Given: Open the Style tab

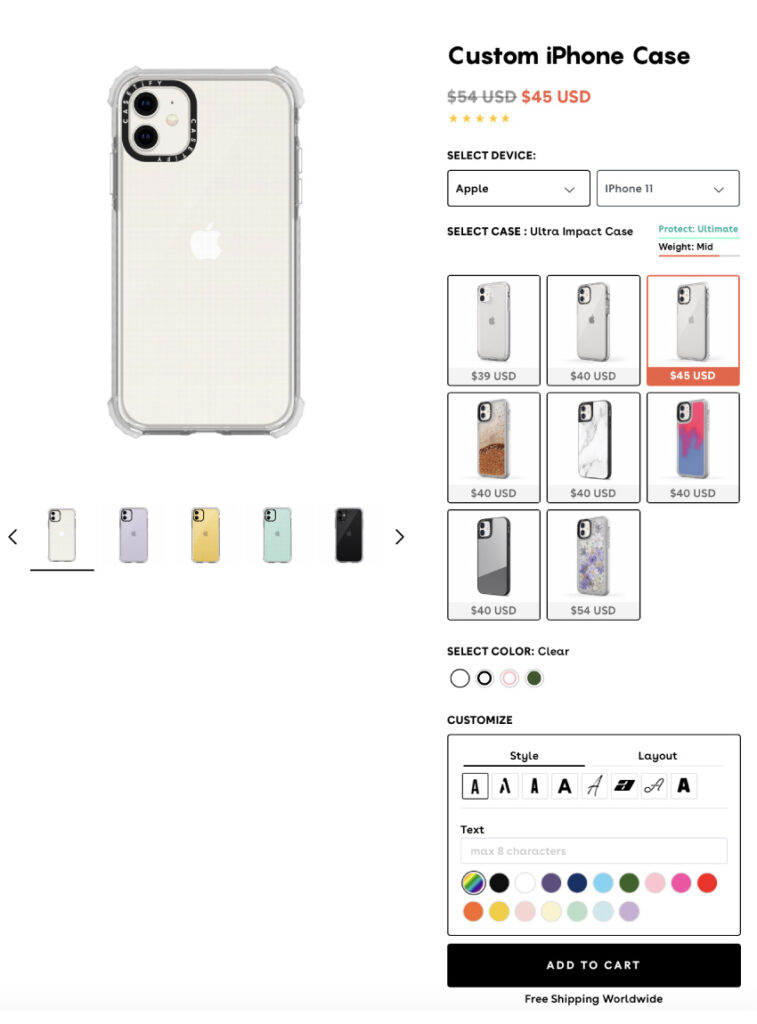Looking at the screenshot, I should tap(524, 756).
